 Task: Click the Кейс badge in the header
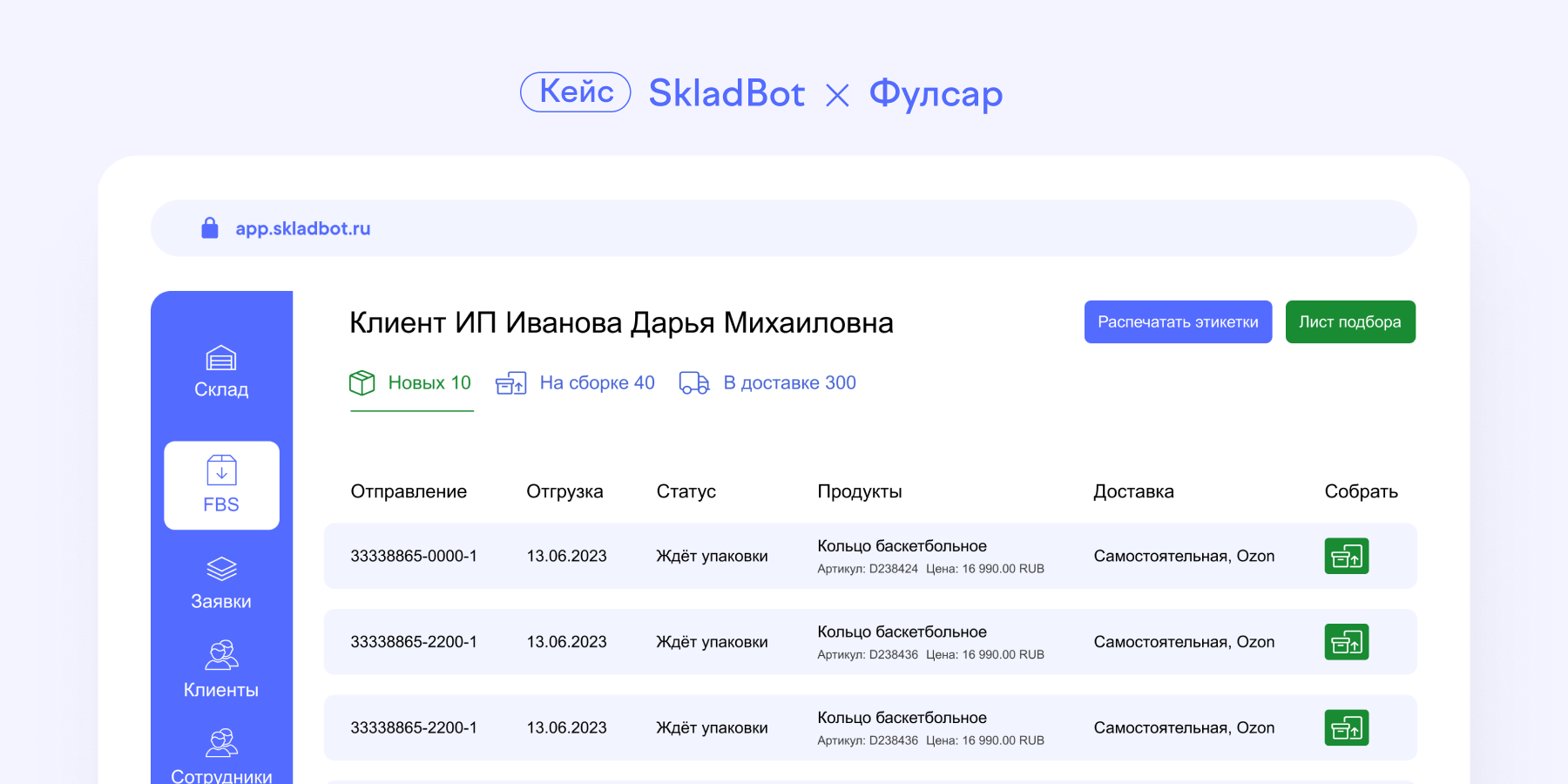576,92
